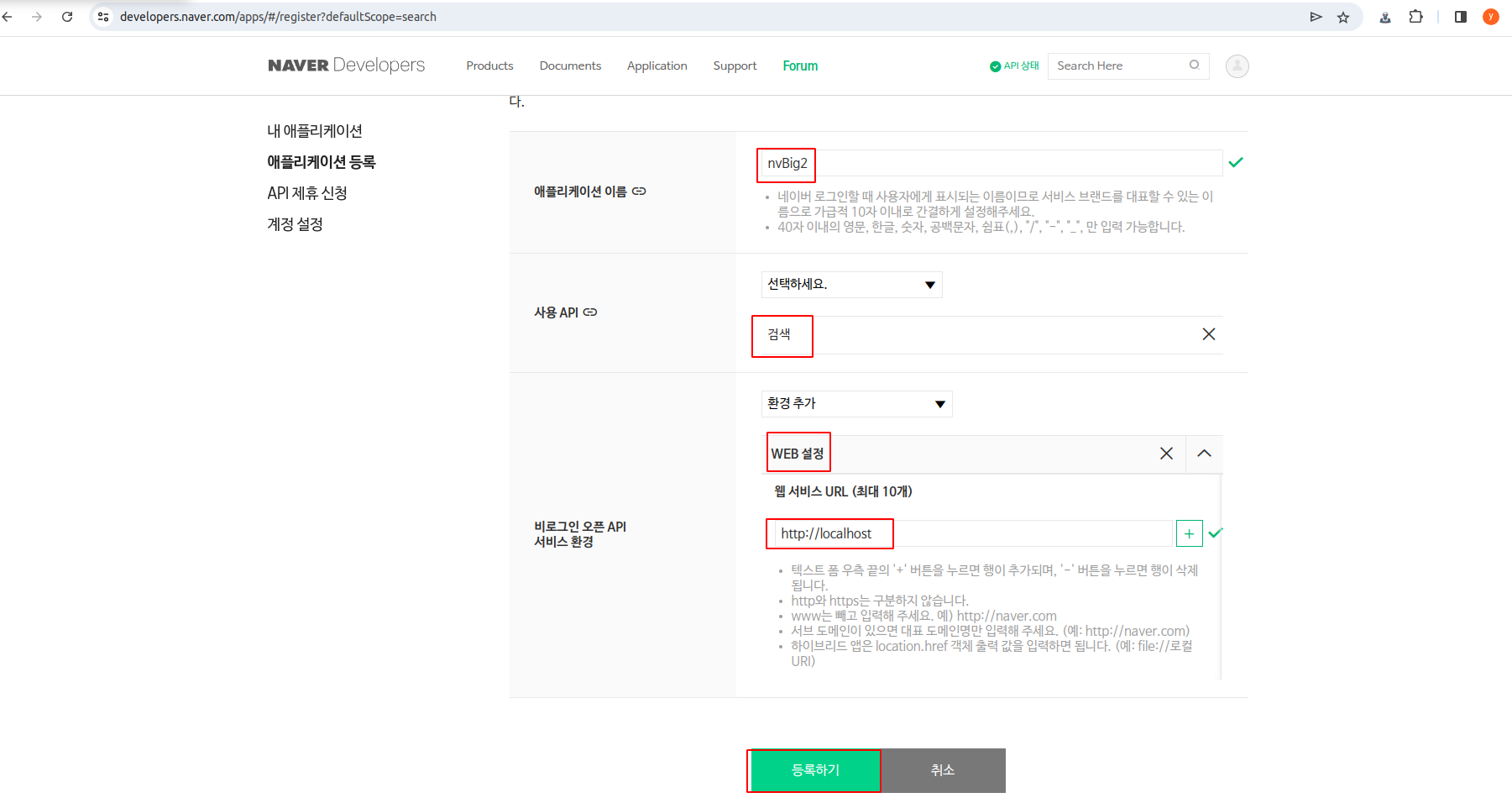Screen dimensions: 1512x803
Task: Click the send/share arrow icon in the address bar
Action: pyautogui.click(x=1316, y=17)
